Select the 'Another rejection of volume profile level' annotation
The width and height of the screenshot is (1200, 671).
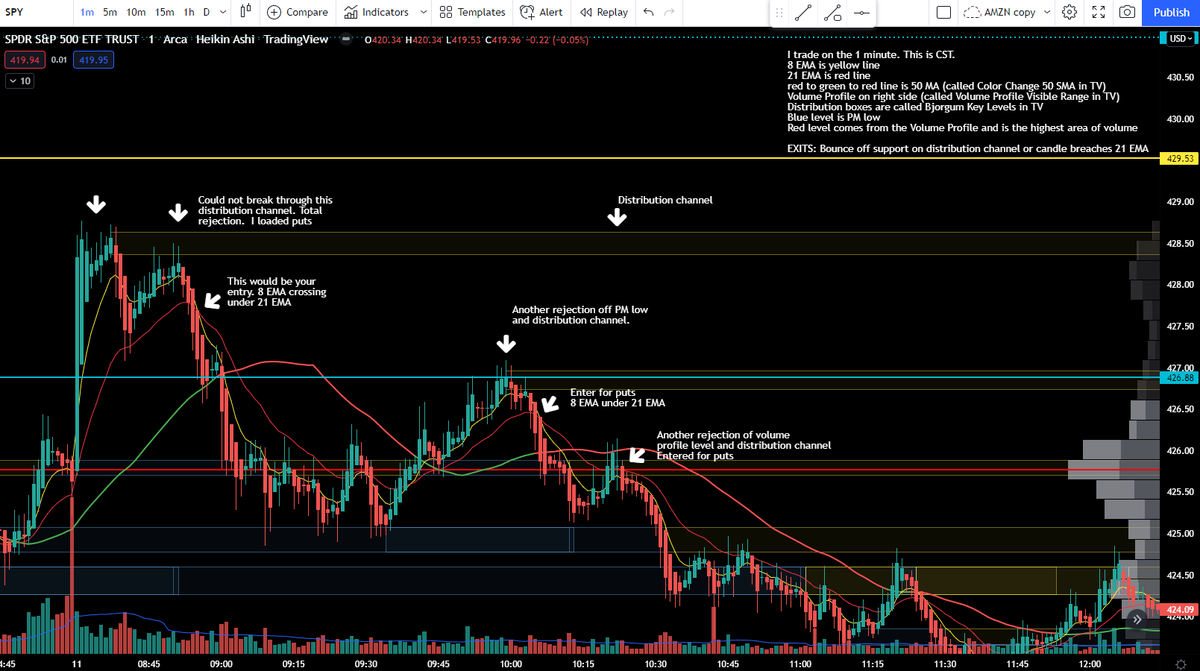click(x=744, y=445)
